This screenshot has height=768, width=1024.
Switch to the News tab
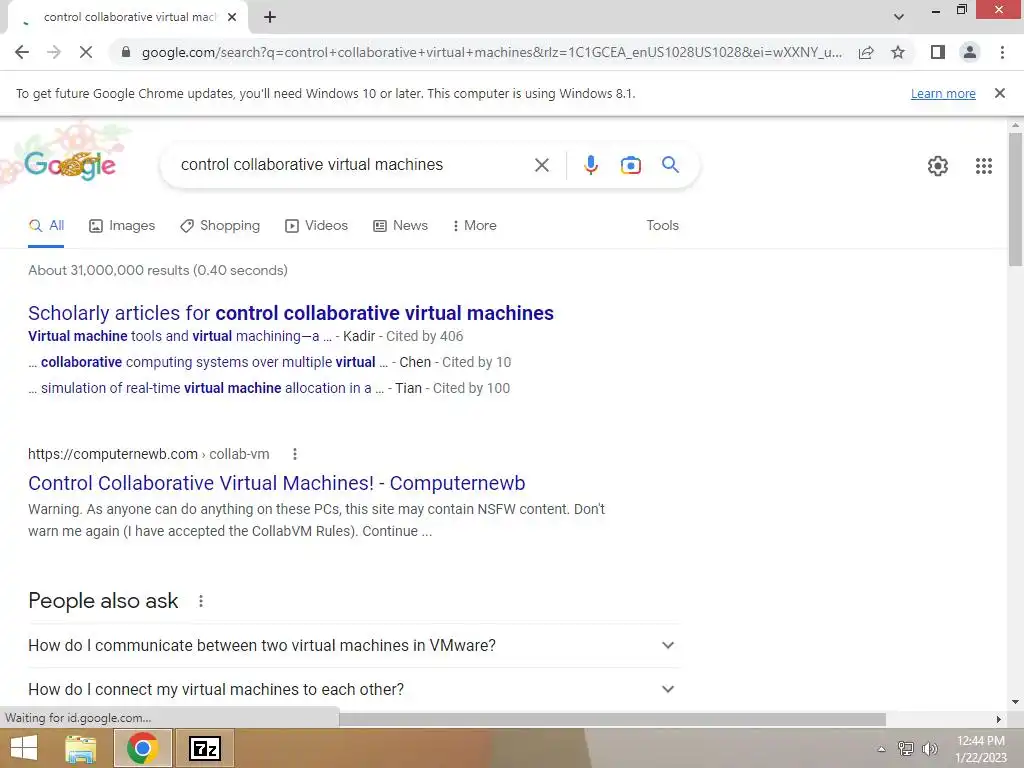click(x=400, y=225)
